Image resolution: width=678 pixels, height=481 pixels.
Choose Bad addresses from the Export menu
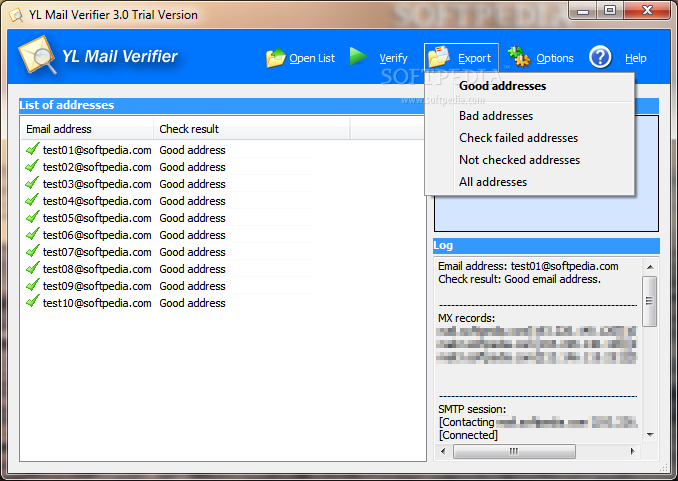point(530,116)
